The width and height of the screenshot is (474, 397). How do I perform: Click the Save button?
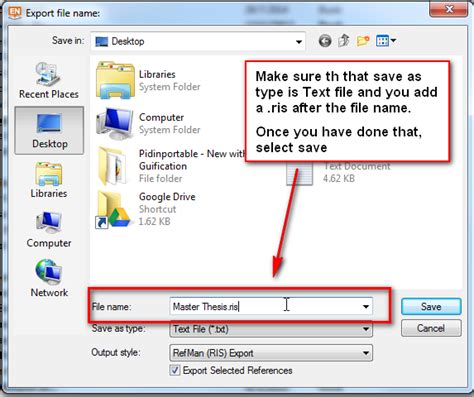[x=431, y=306]
